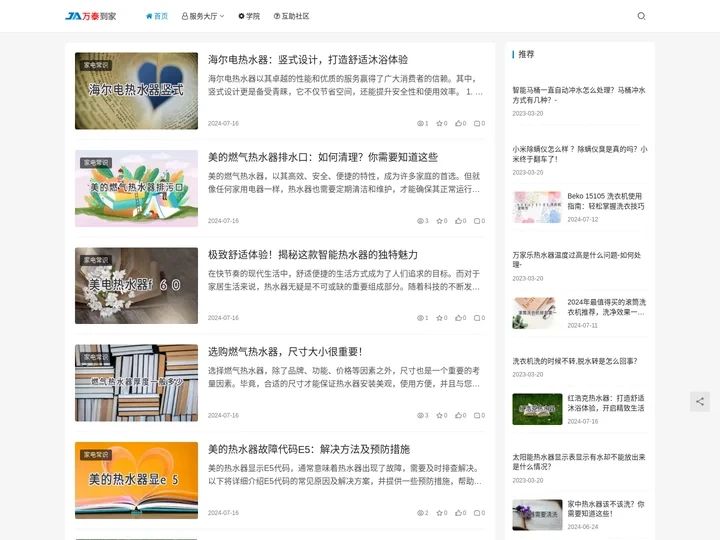Click comment icon on 海尔电热水器 article
Screen dimensions: 720x540
pyautogui.click(x=479, y=124)
